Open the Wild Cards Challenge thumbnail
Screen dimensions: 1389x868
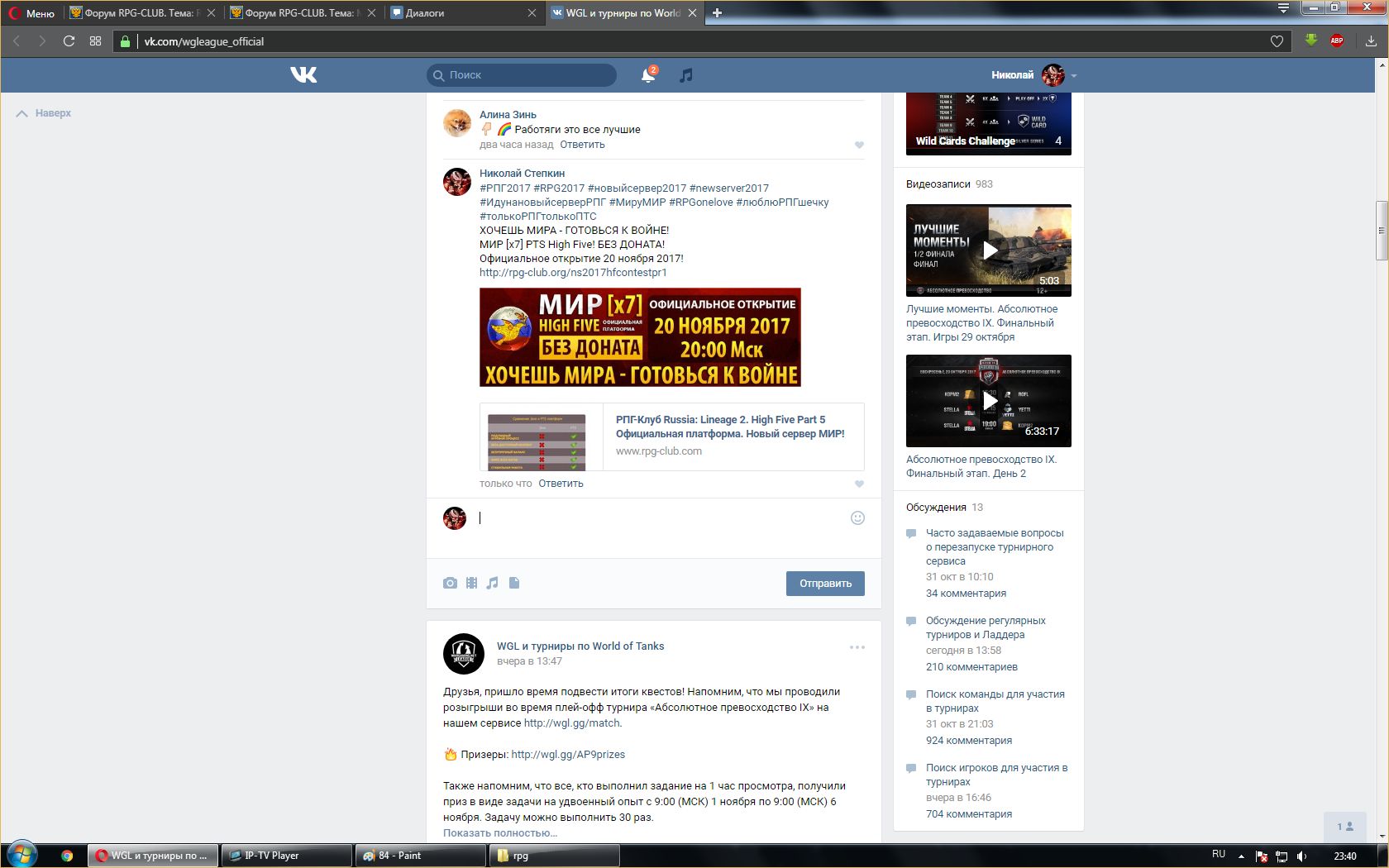(989, 124)
